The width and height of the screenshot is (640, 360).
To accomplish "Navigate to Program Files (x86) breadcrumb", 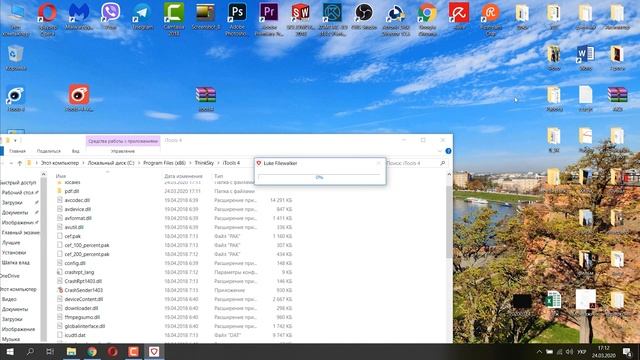I will point(164,163).
